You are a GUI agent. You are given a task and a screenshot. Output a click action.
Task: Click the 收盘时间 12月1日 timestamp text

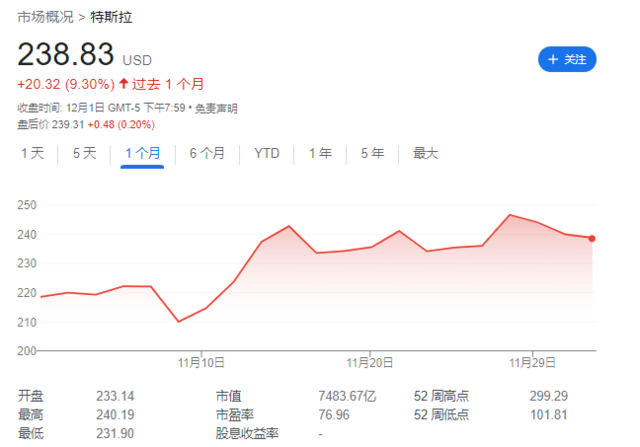101,109
